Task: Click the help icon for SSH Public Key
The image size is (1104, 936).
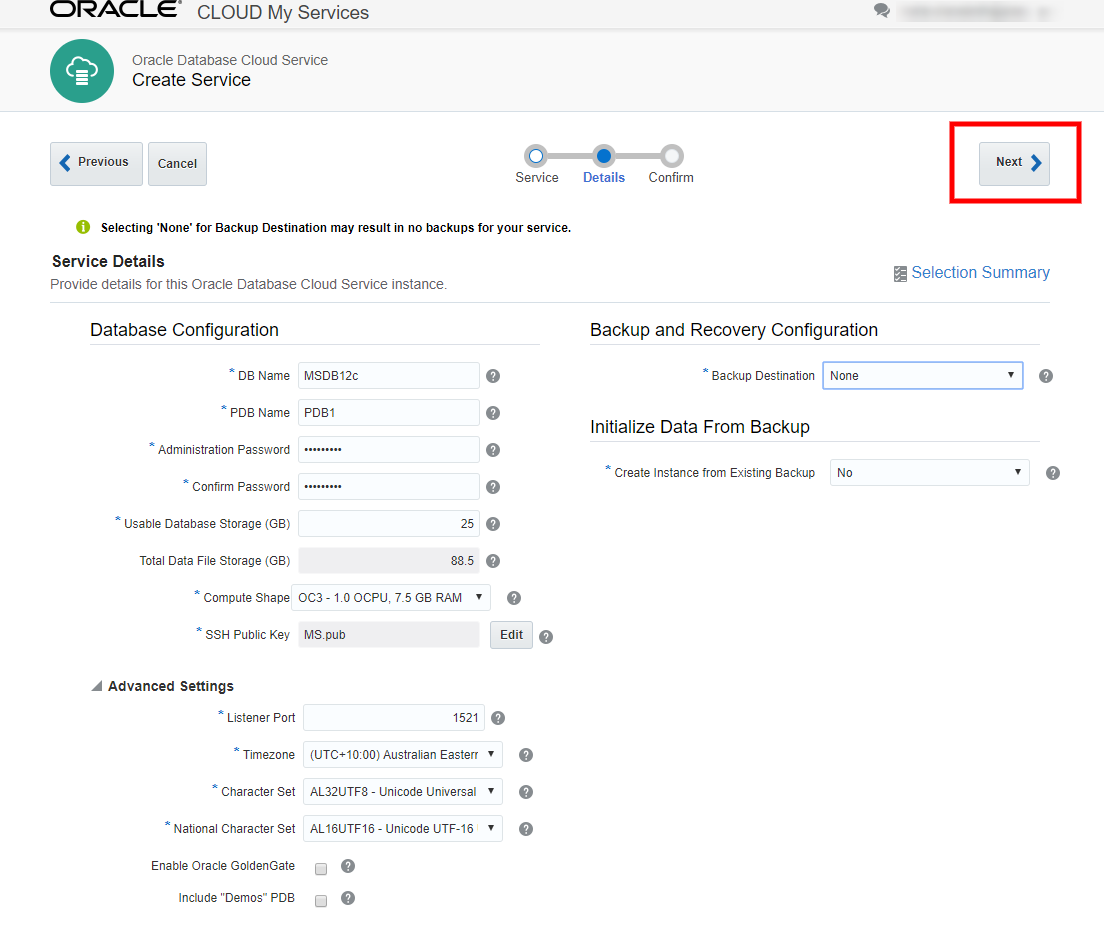Action: pyautogui.click(x=546, y=635)
